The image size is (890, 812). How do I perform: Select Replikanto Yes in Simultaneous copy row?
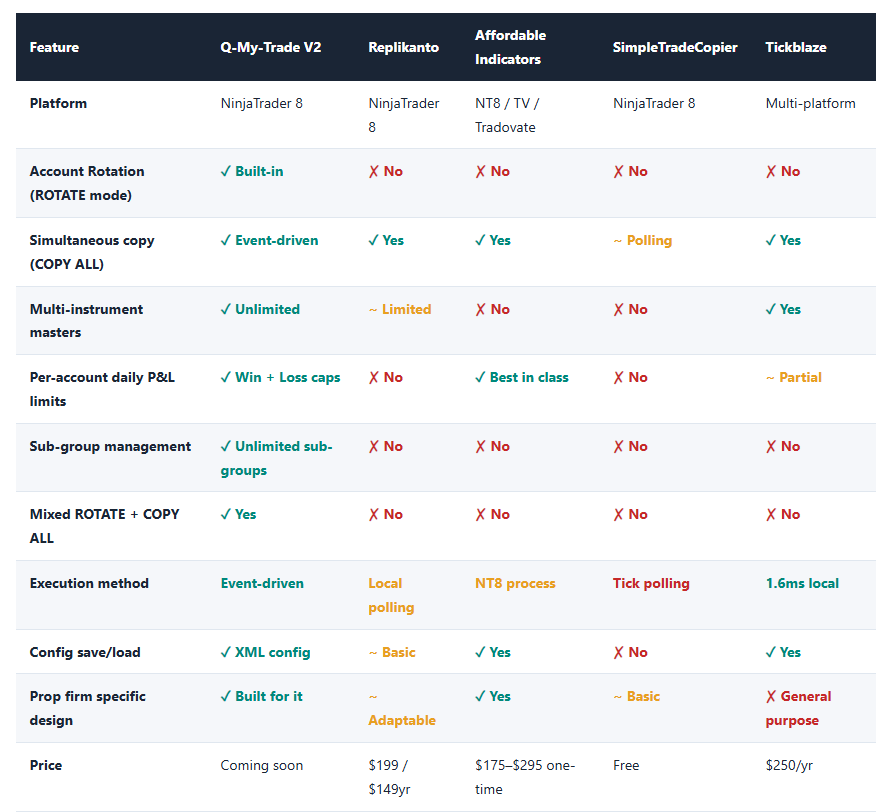[386, 241]
